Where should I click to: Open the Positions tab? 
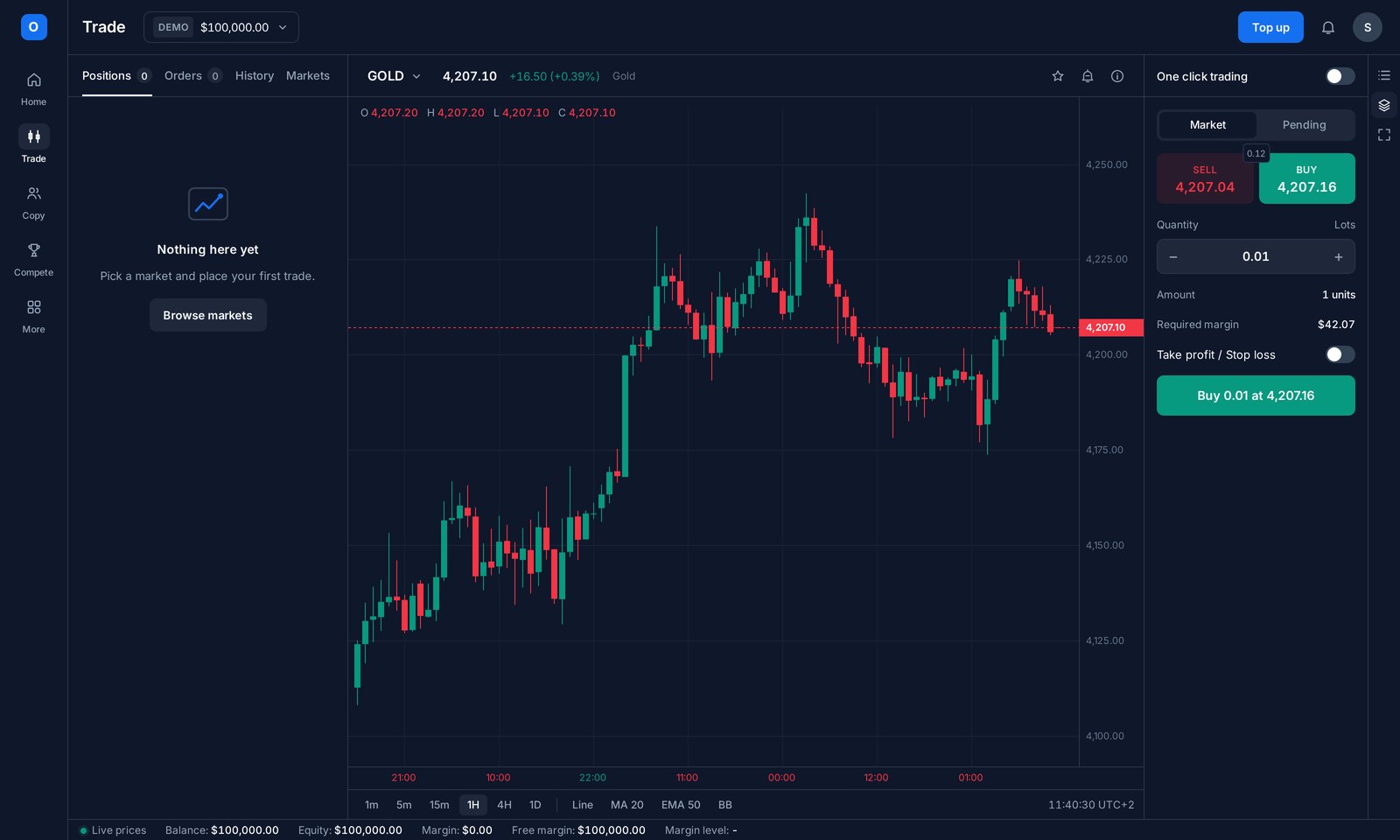tap(116, 76)
